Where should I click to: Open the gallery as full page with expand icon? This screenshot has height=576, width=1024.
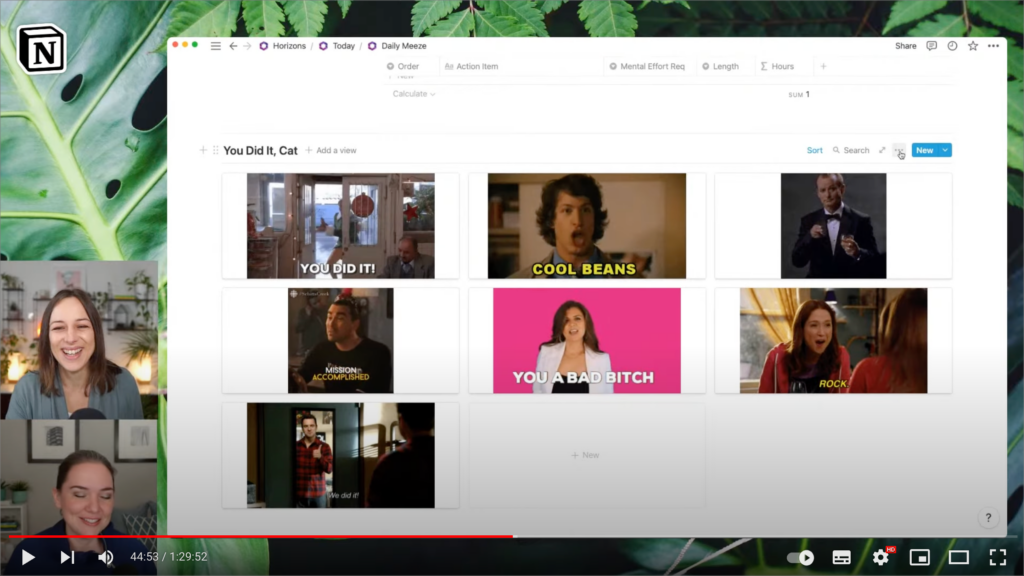pos(882,150)
